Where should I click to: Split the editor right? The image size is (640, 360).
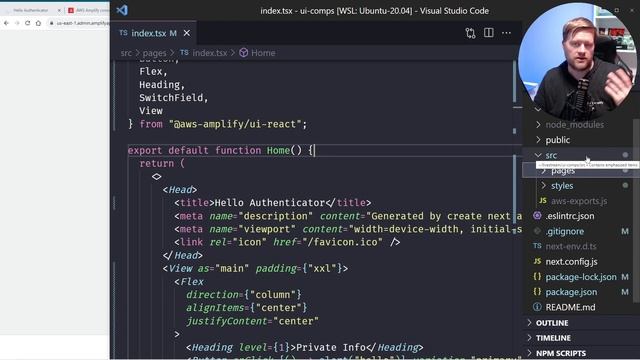pyautogui.click(x=489, y=33)
